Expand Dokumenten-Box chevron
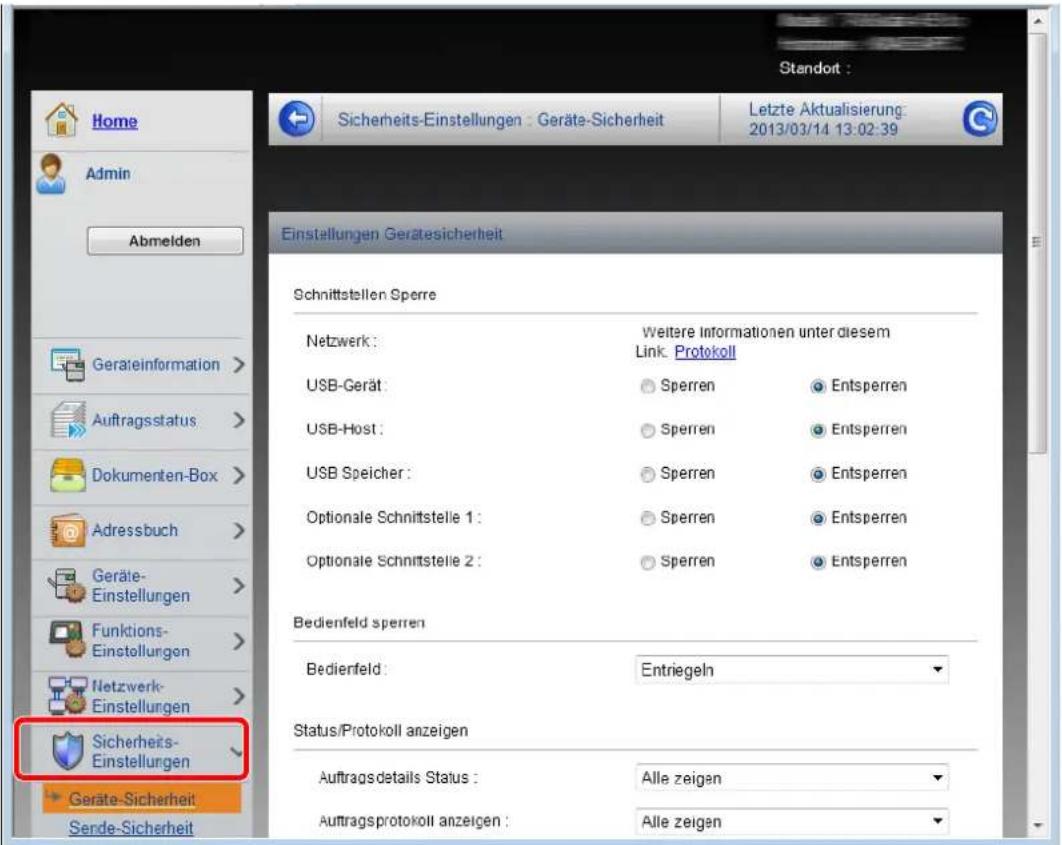Viewport: 1062px width, 845px height. click(x=238, y=475)
